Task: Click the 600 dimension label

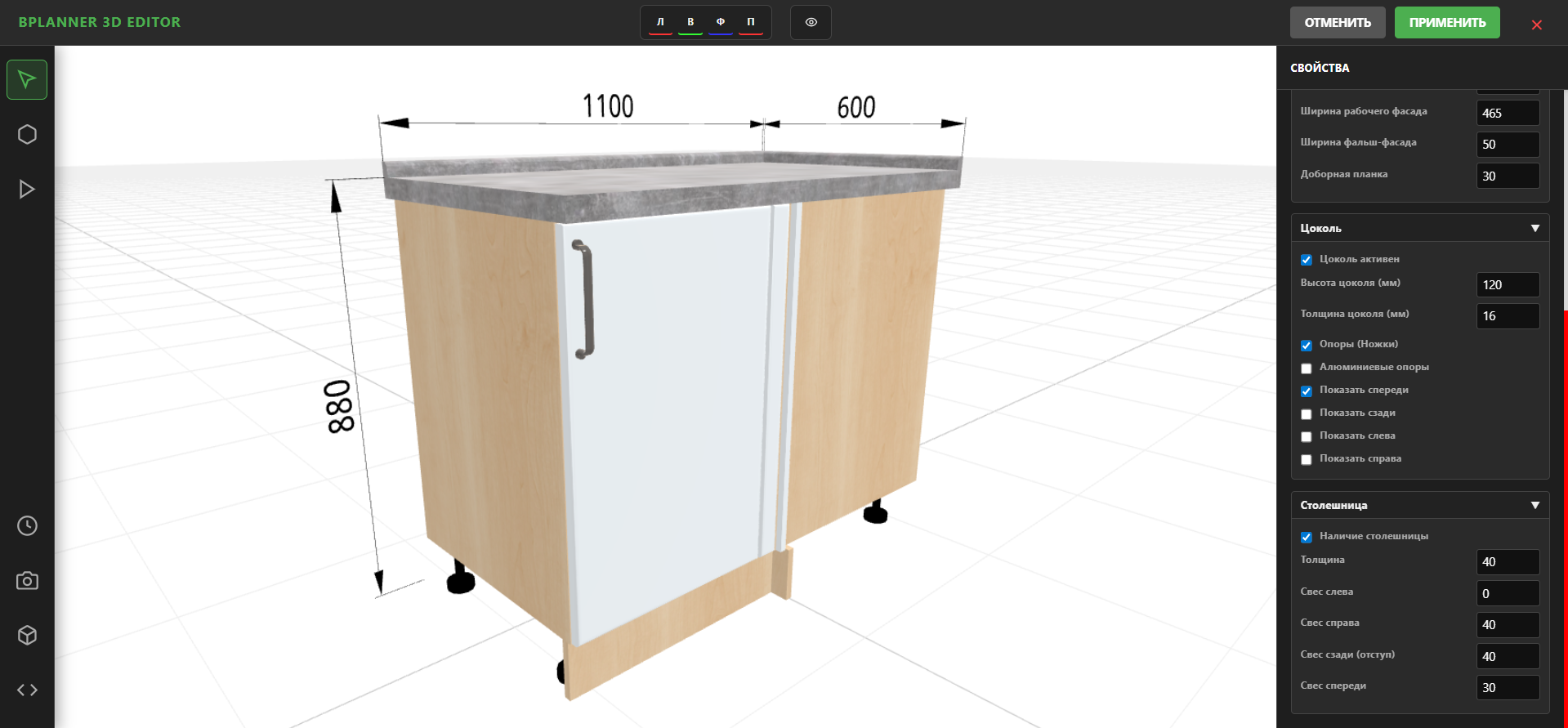Action: 856,107
